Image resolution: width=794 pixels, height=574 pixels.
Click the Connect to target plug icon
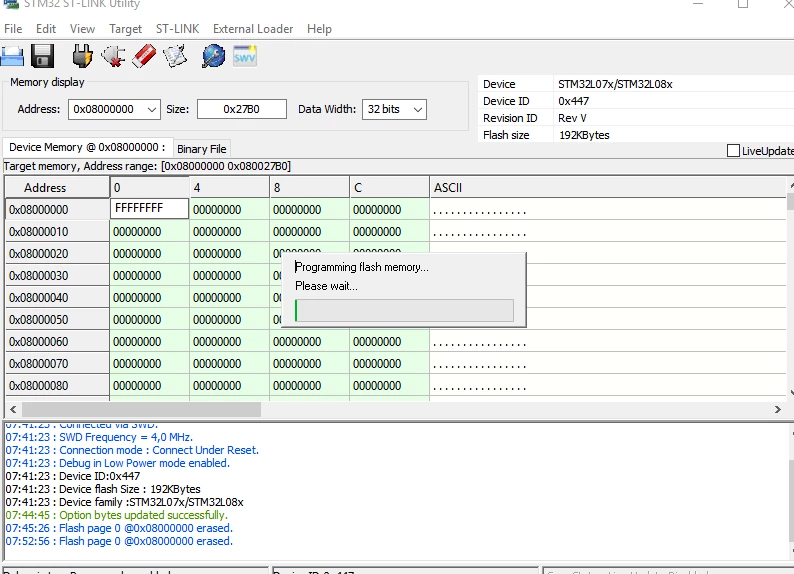coord(82,56)
